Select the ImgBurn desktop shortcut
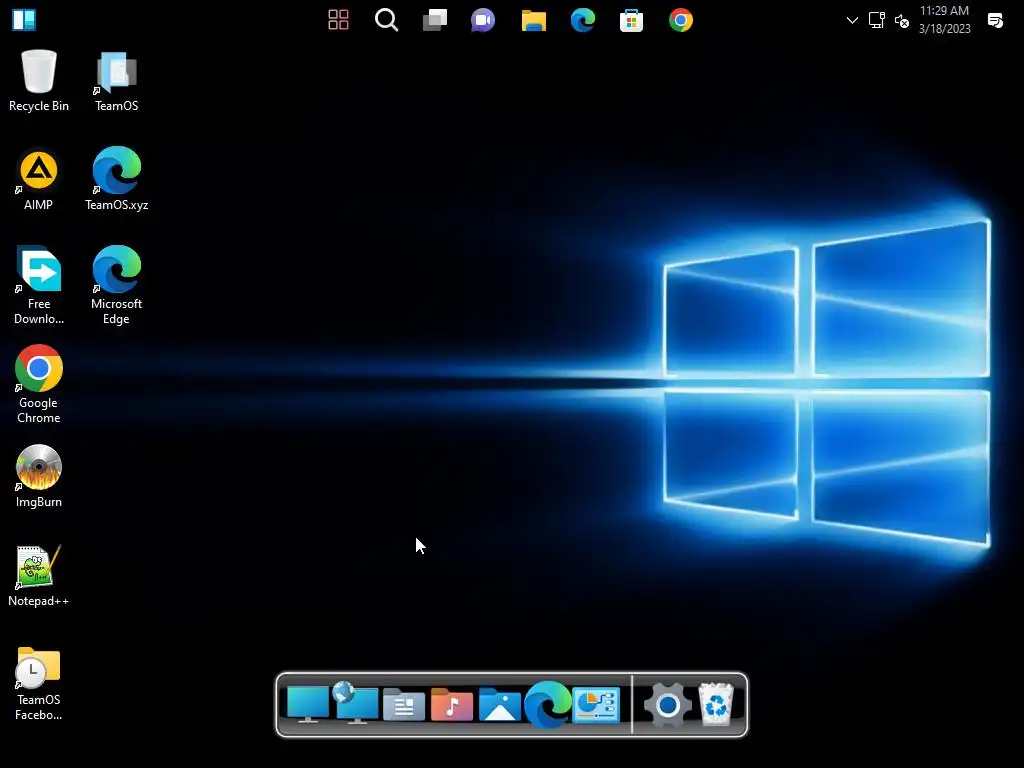 click(39, 476)
